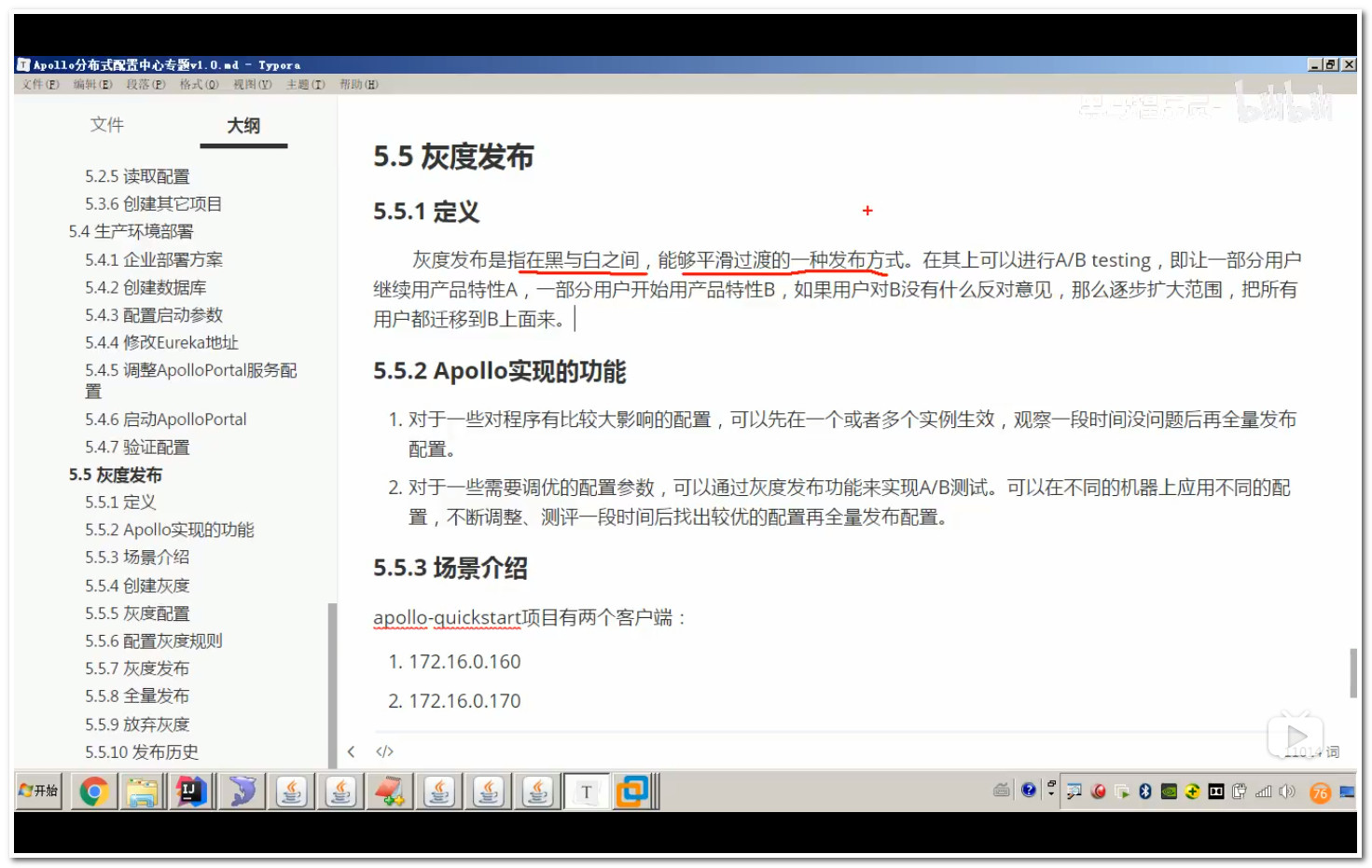Select outline item 5.5.9 放弃灰度
The width and height of the screenshot is (1372, 868).
pyautogui.click(x=137, y=723)
